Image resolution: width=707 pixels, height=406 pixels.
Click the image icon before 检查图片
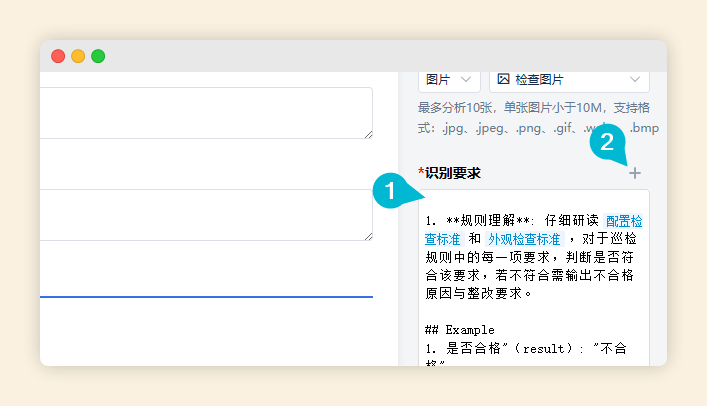503,79
